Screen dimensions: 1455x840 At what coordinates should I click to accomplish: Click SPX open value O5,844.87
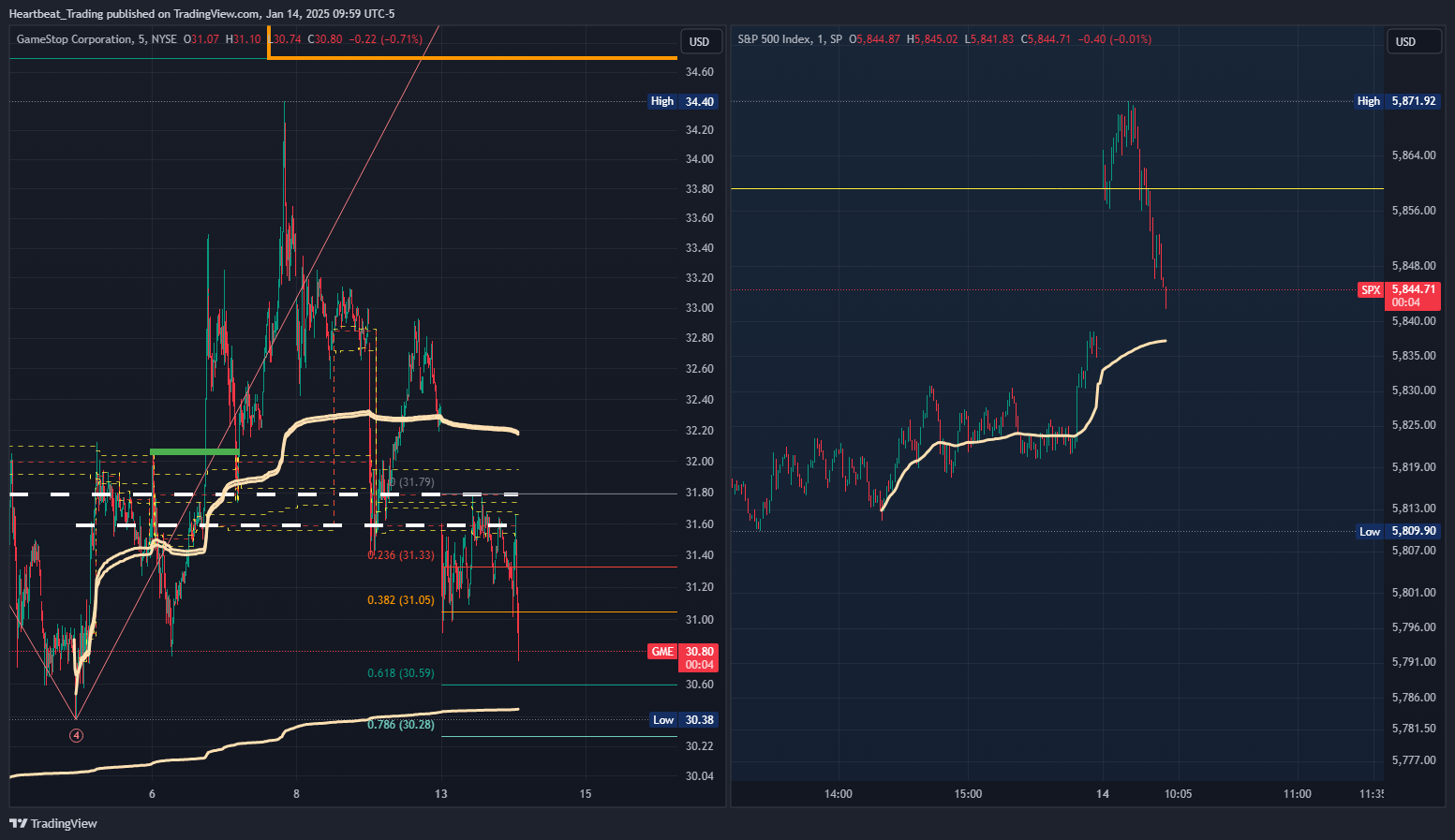pyautogui.click(x=875, y=39)
